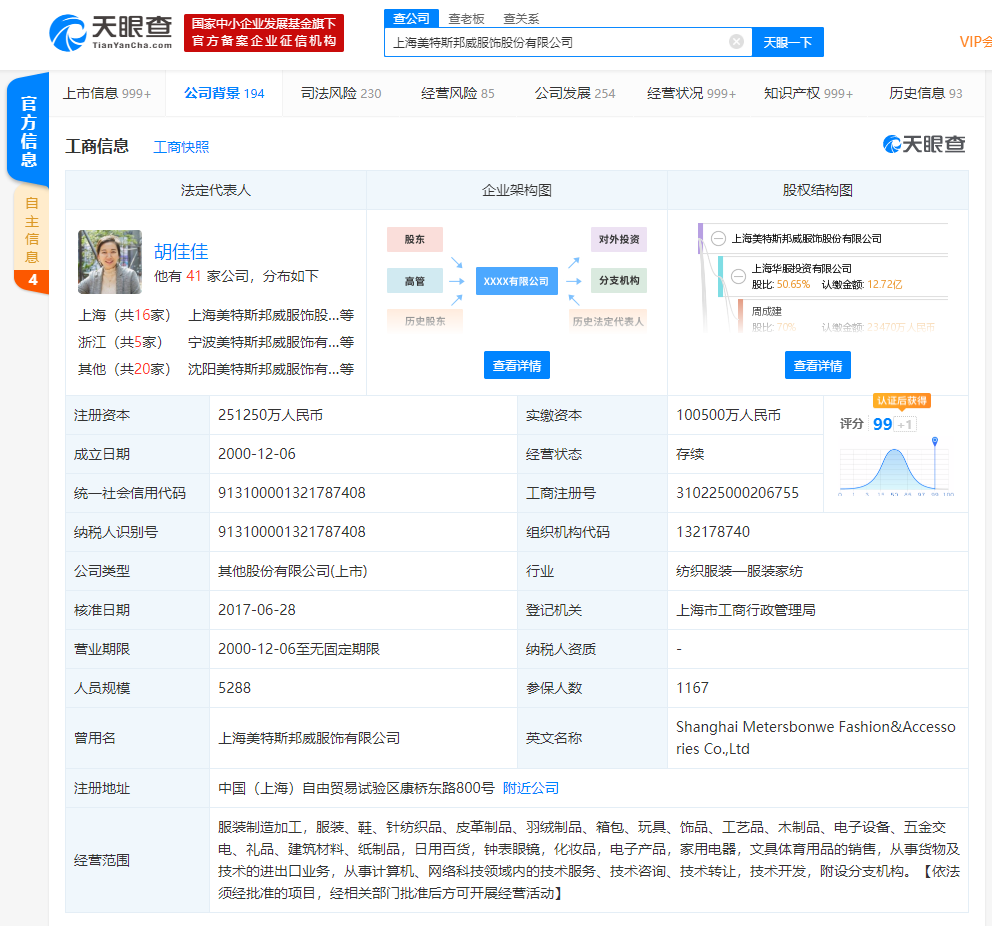Click the 股东 node in structure chart
The height and width of the screenshot is (926, 992).
[414, 240]
